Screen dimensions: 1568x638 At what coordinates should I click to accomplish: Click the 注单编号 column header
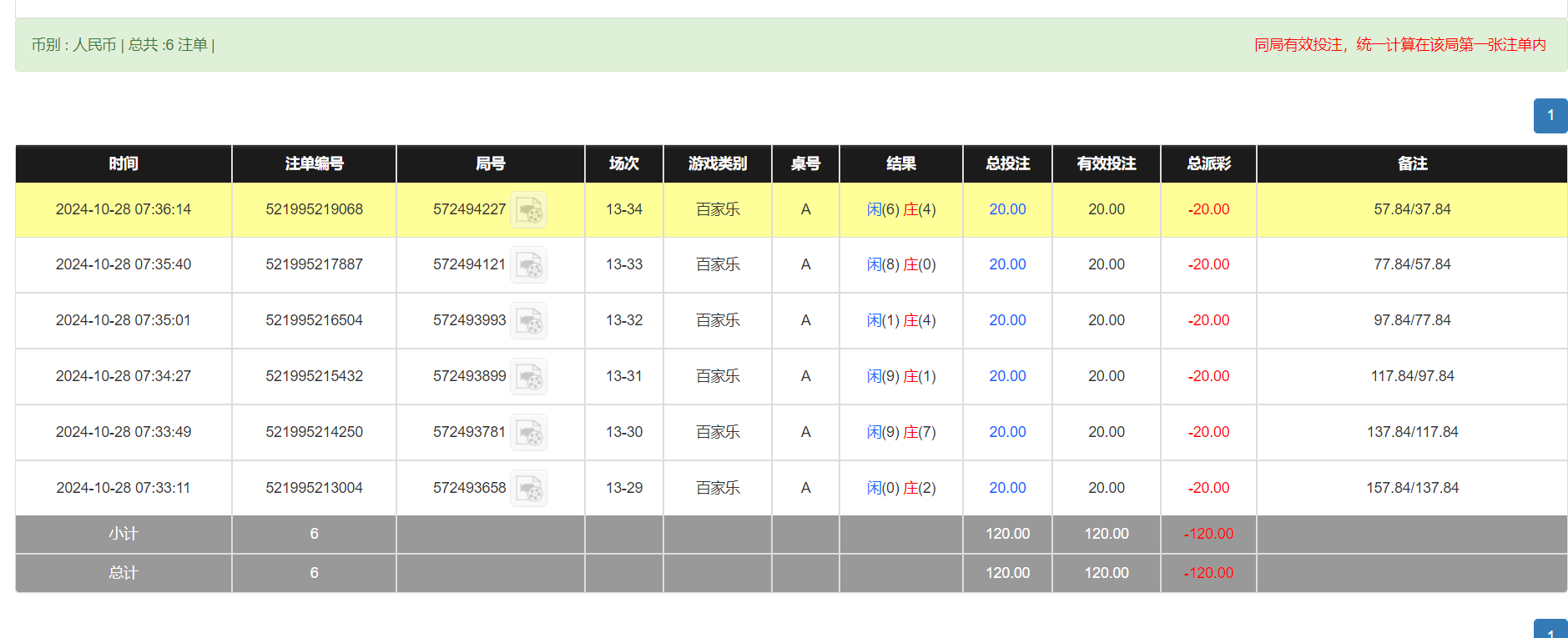click(314, 163)
